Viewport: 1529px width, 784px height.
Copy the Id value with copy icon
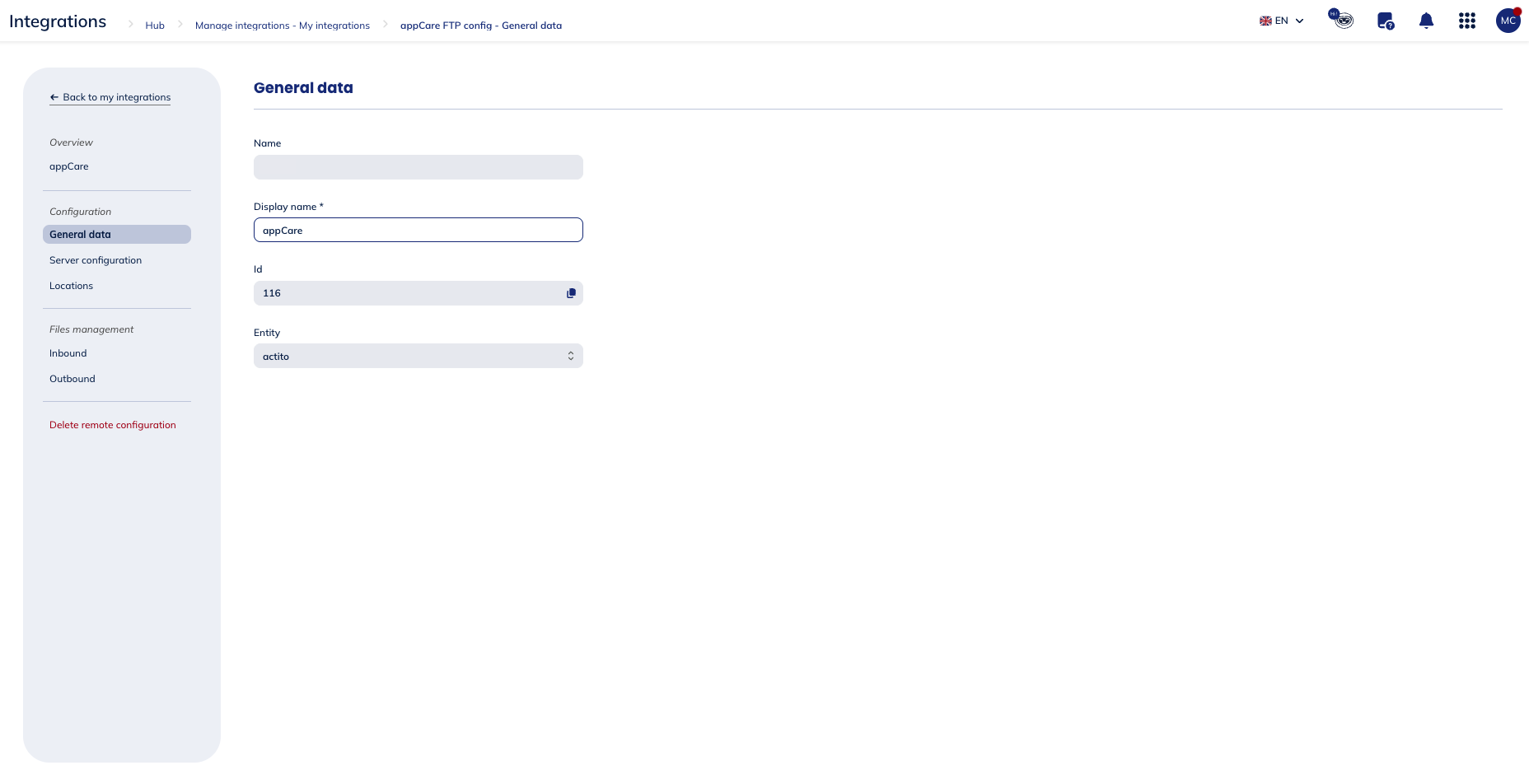[x=571, y=293]
